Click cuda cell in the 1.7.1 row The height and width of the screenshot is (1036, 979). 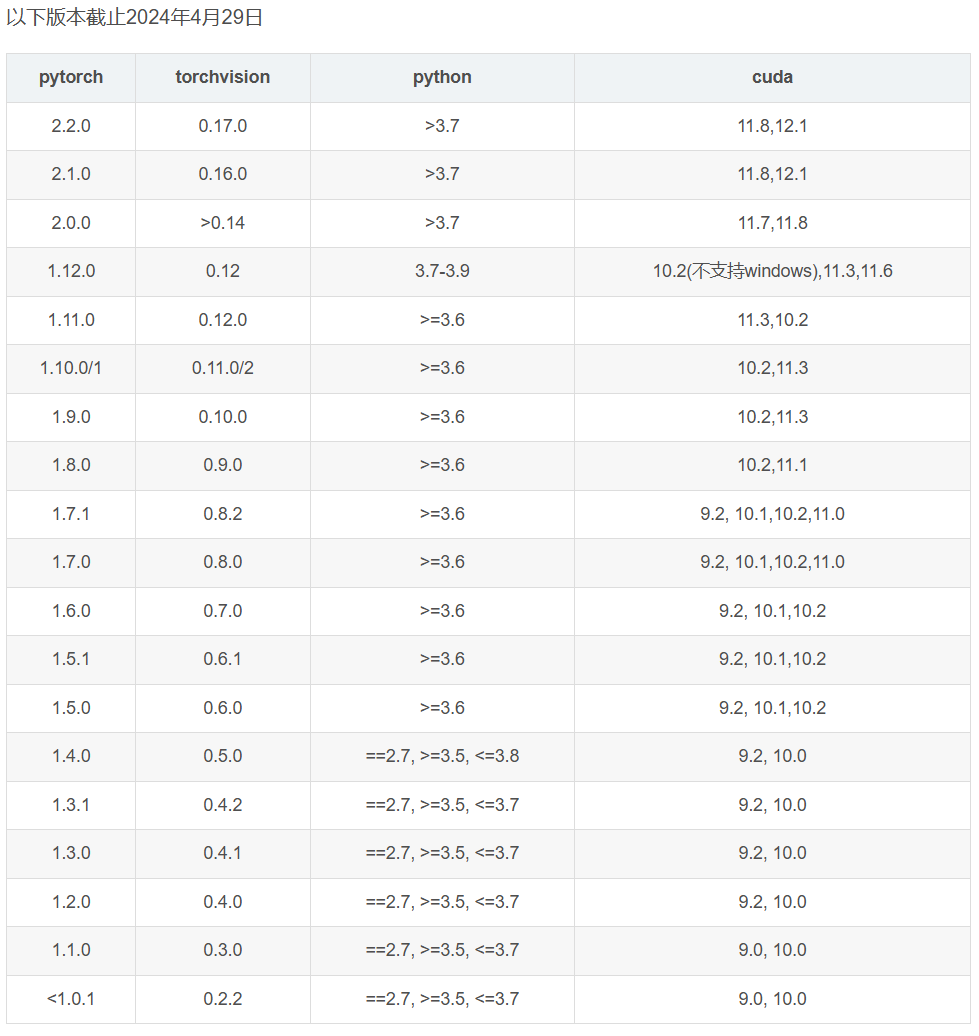[x=772, y=514]
